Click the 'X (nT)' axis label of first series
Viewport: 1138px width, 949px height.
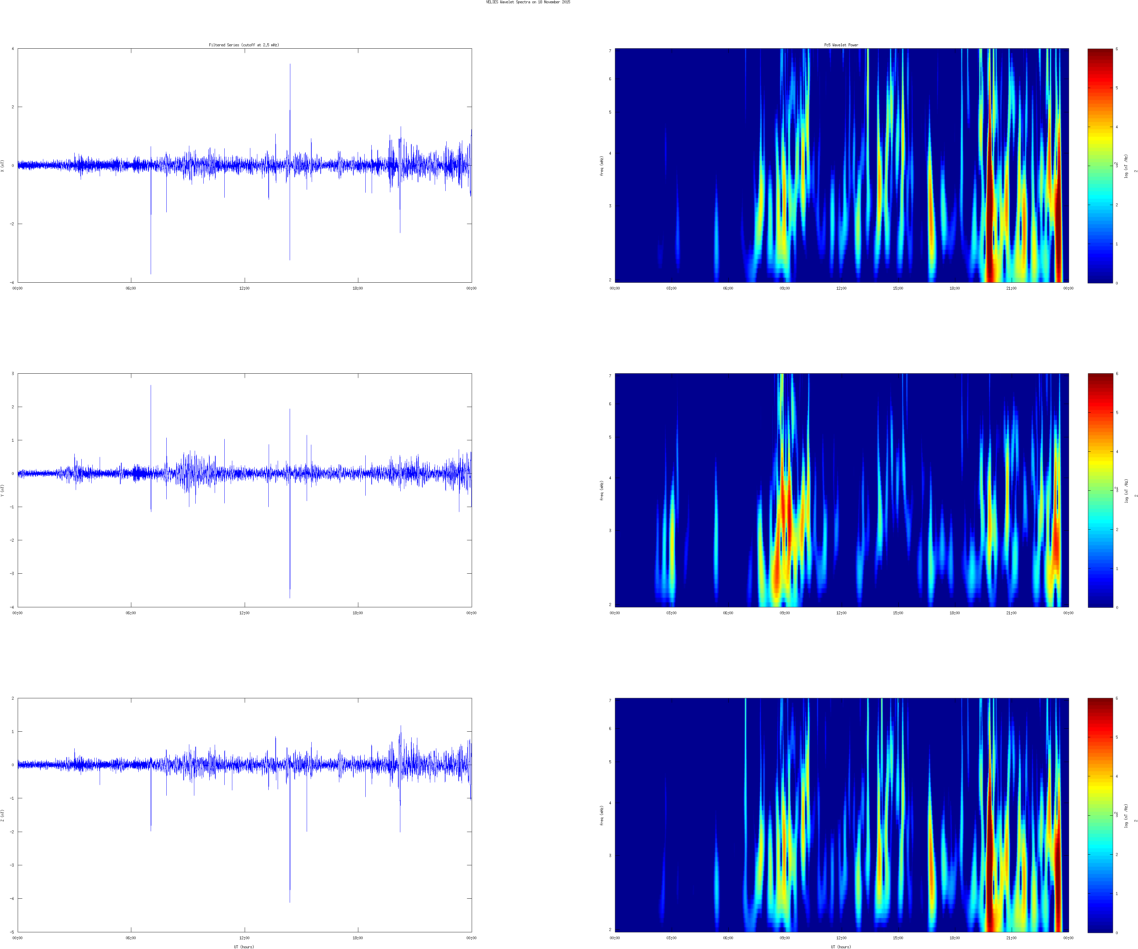coord(3,165)
